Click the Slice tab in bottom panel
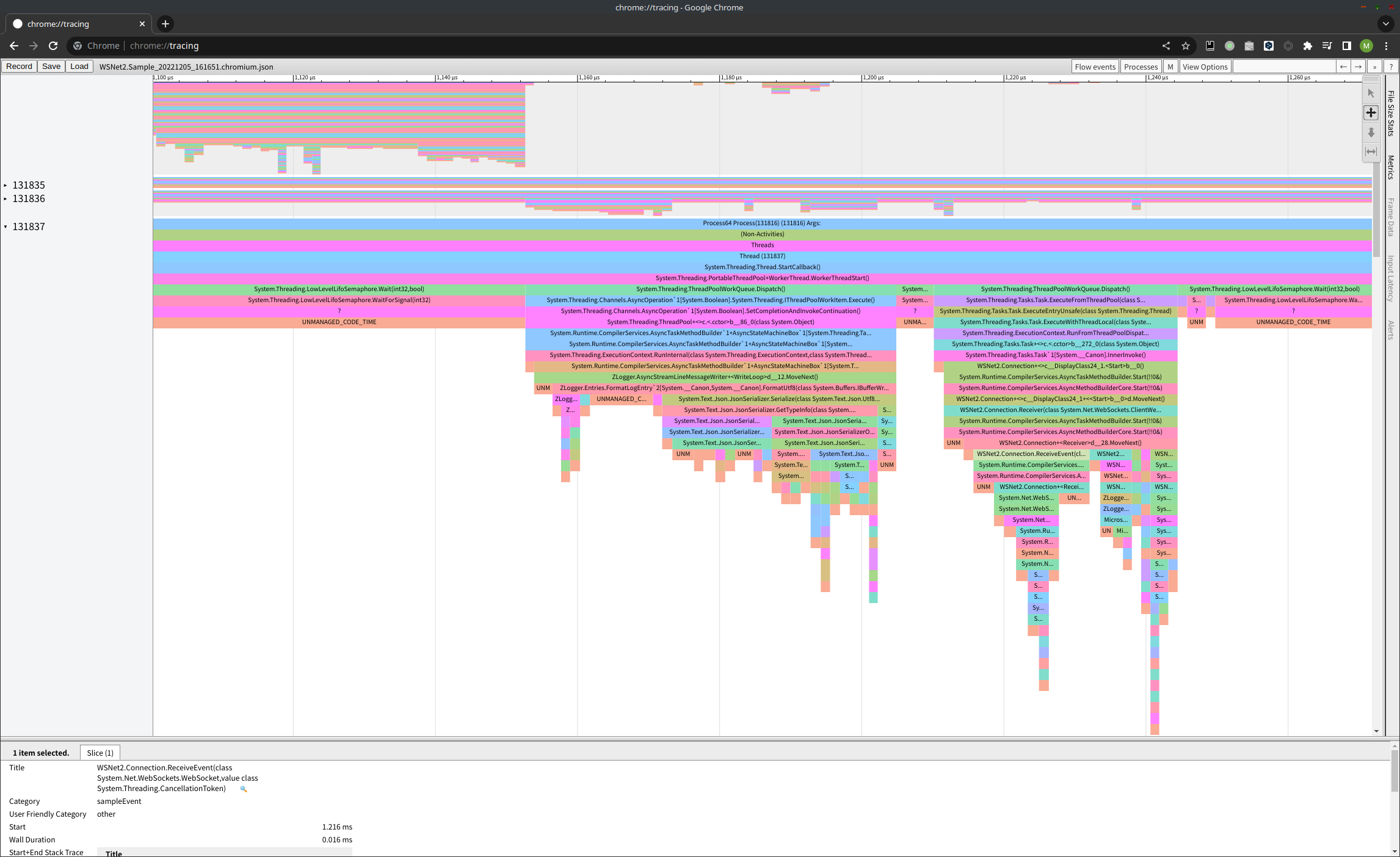The width and height of the screenshot is (1400, 857). (x=100, y=752)
